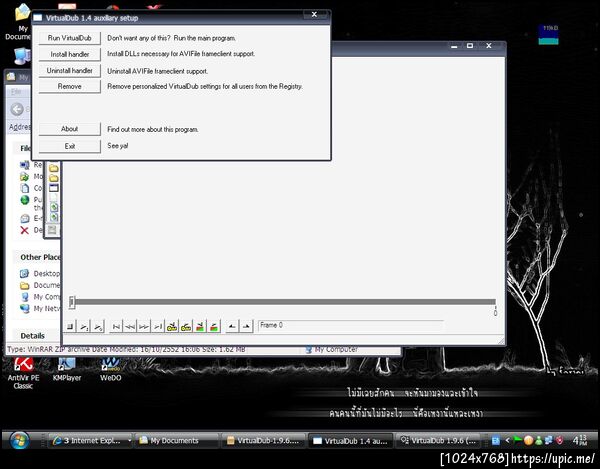Jump to start of video in VirtualDub
Viewport: 600px width, 469px height.
(116, 326)
